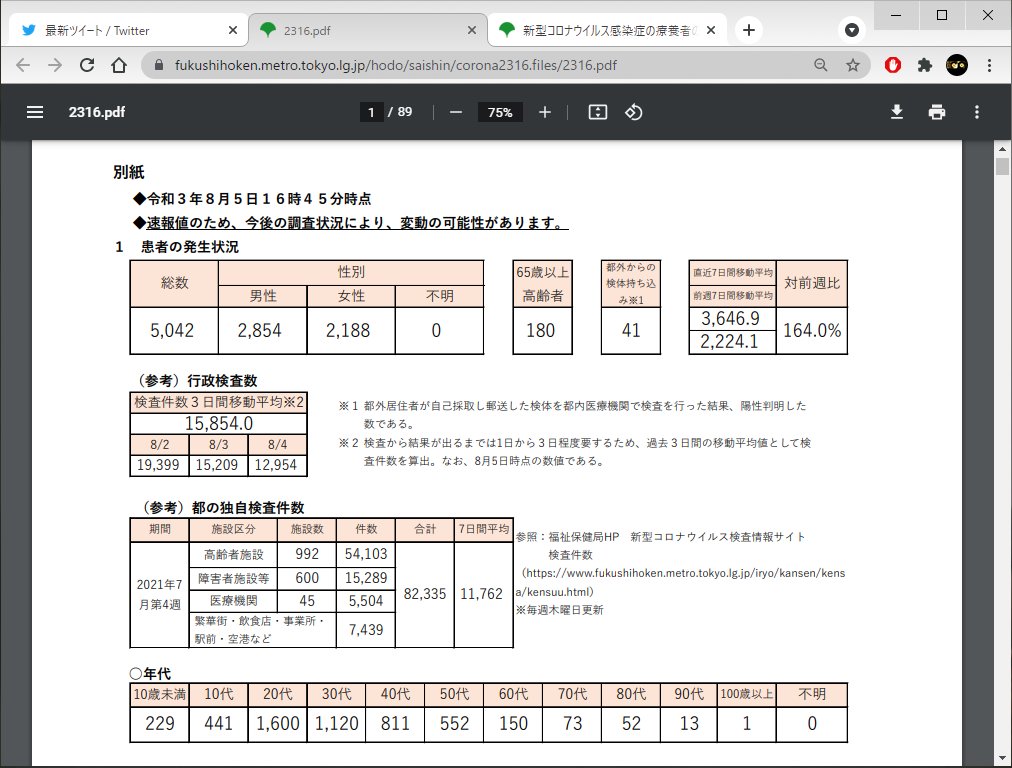Bookmark this page with the star
This screenshot has height=768, width=1012.
[x=853, y=65]
